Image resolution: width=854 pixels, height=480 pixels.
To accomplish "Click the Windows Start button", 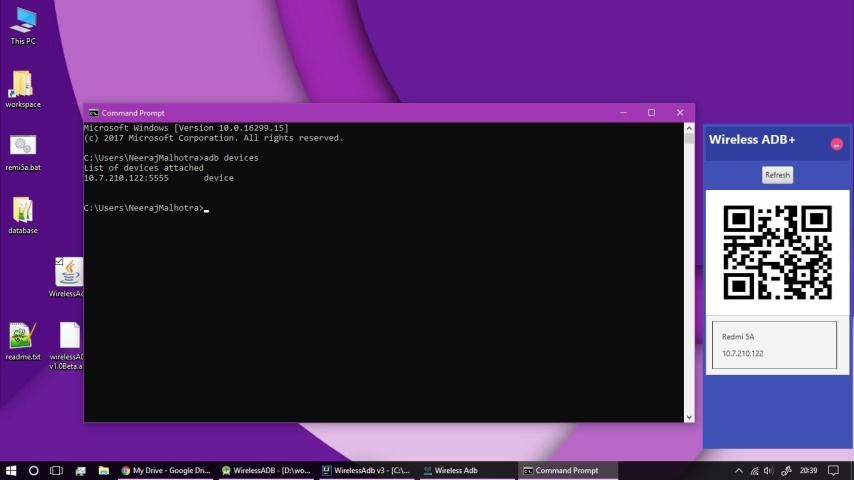I will (12, 470).
